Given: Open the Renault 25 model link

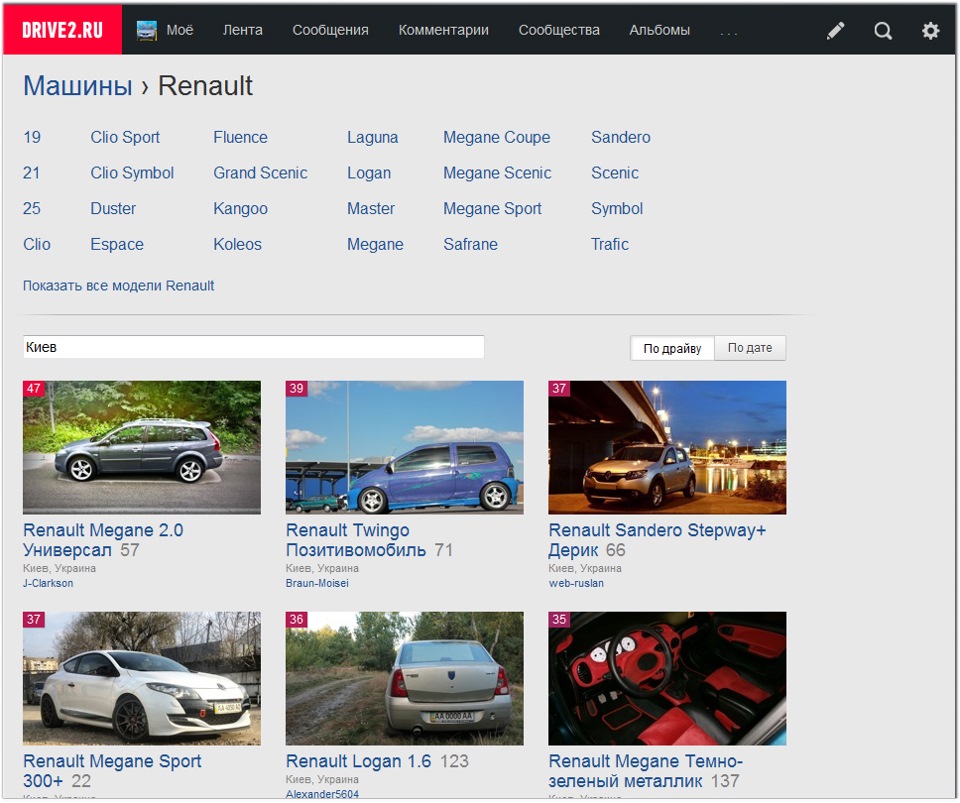Looking at the screenshot, I should coord(32,208).
